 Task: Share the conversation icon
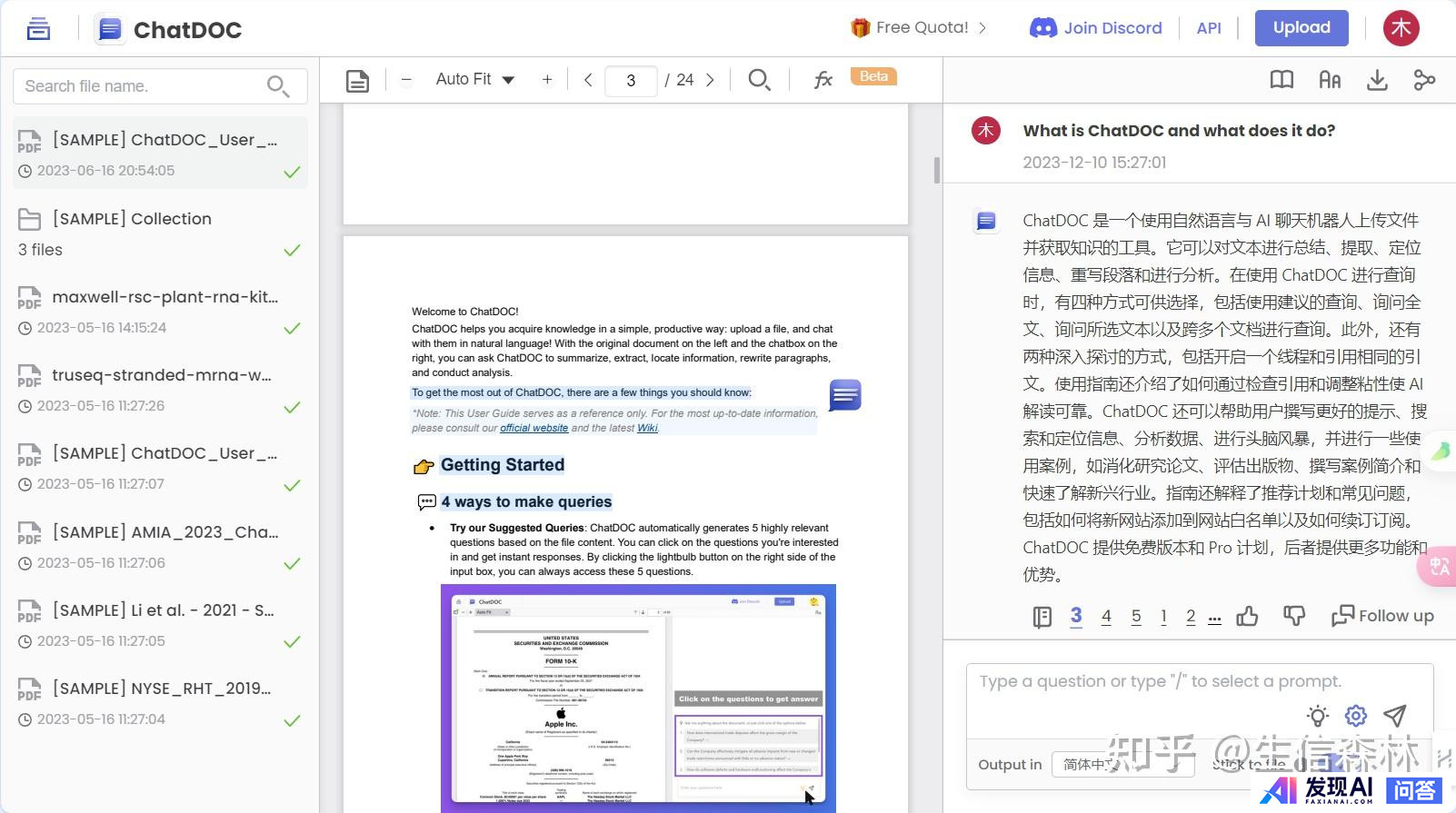click(x=1424, y=80)
